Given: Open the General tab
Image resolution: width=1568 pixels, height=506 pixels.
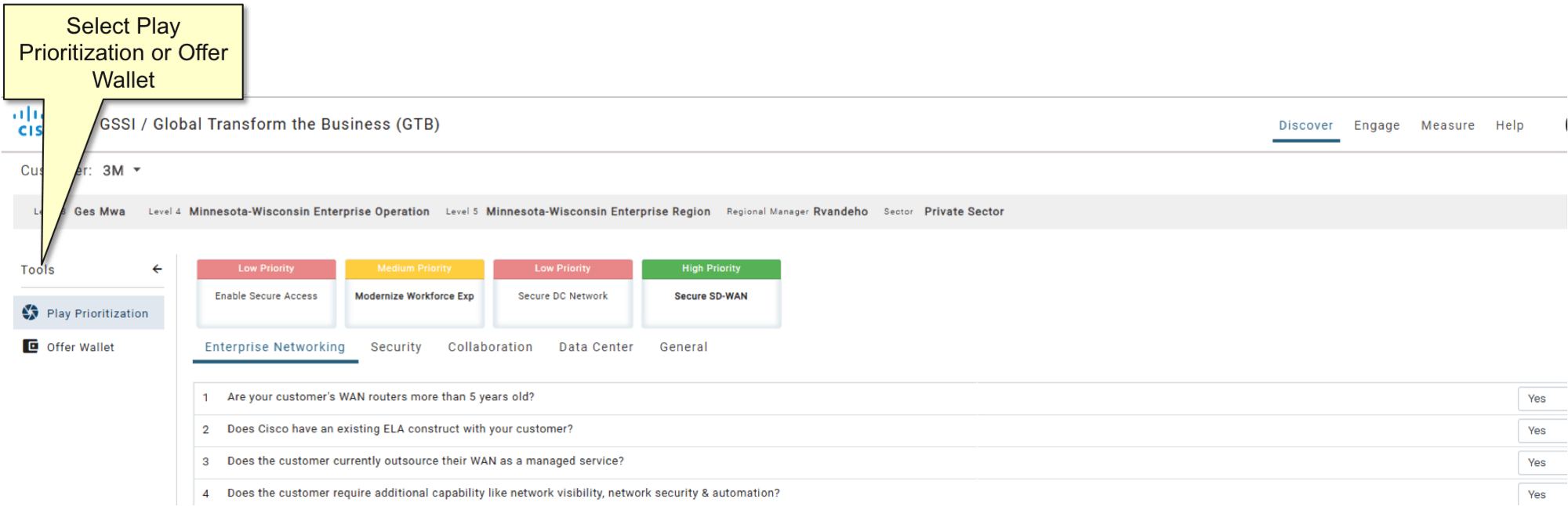Looking at the screenshot, I should pyautogui.click(x=684, y=347).
